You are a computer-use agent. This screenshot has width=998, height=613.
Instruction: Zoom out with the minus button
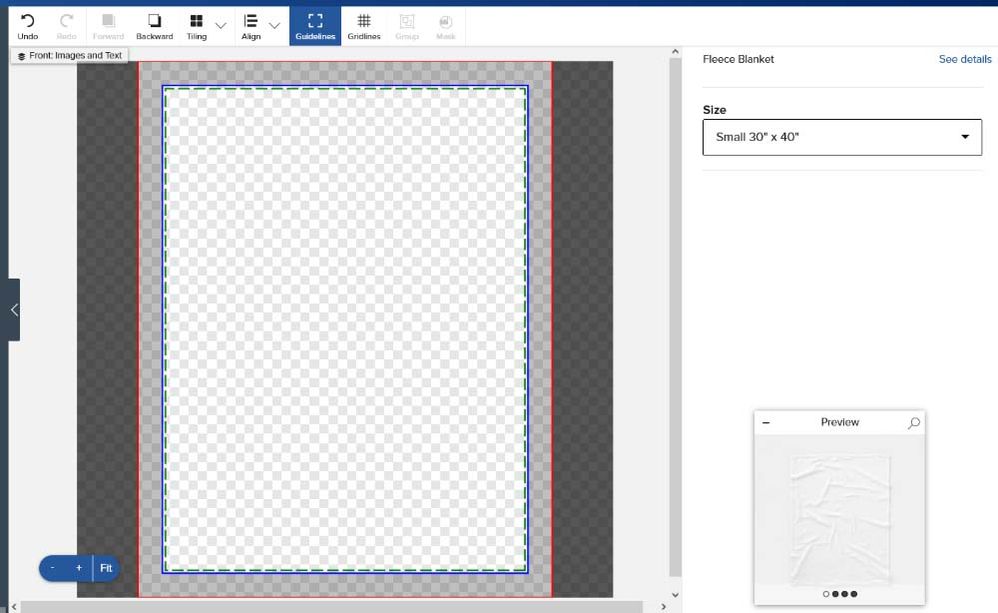click(53, 568)
